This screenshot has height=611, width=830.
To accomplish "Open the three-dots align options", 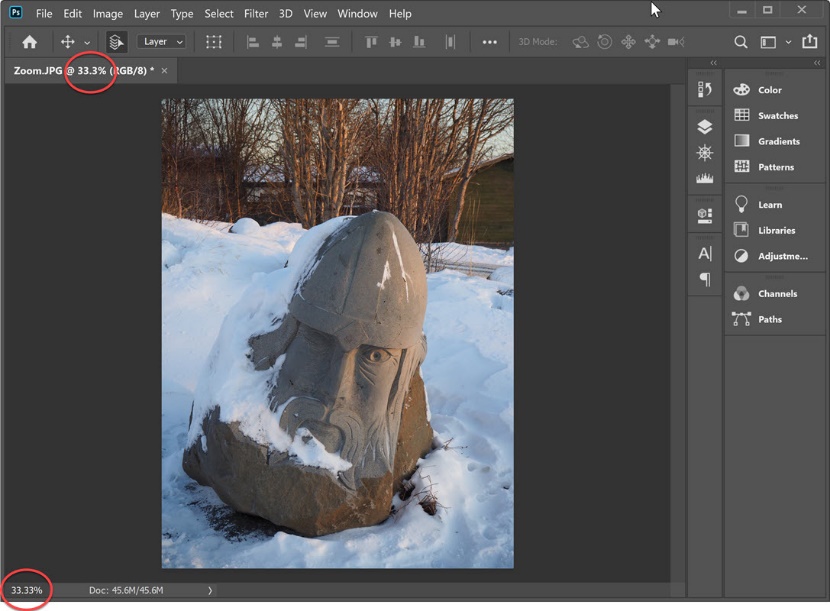I will [490, 42].
